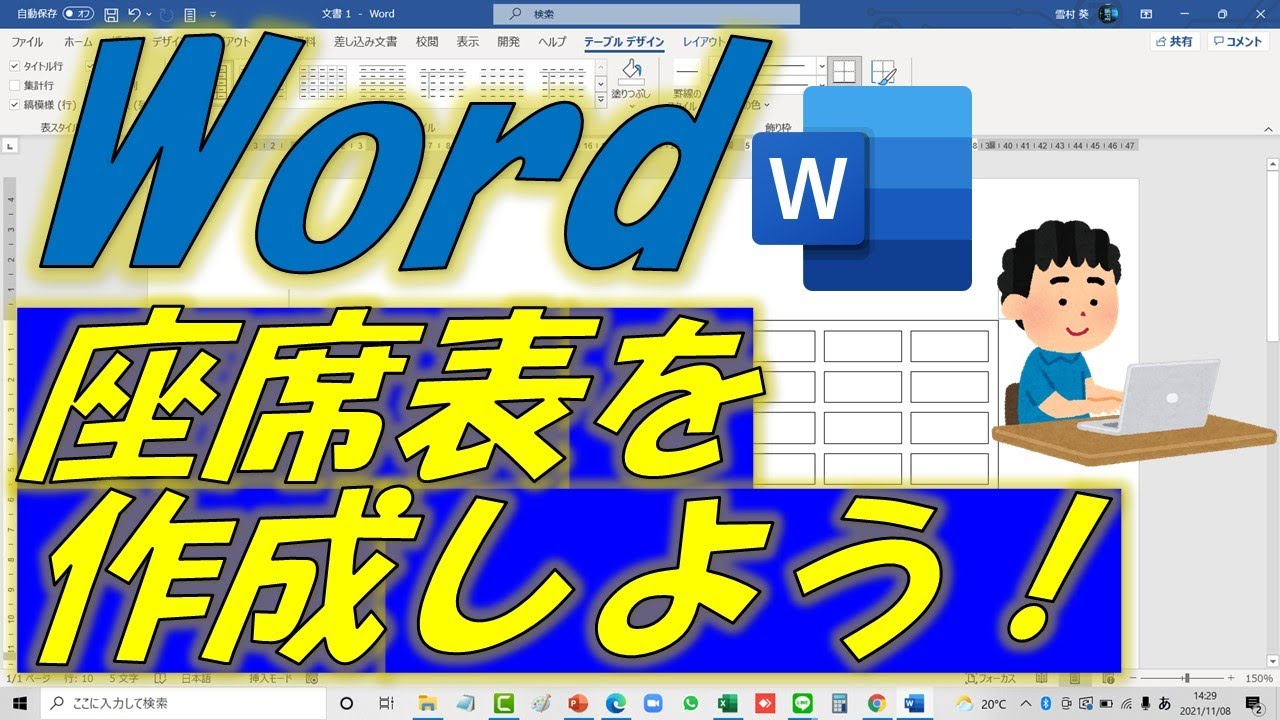
Task: Open Zoom from the taskbar
Action: (653, 703)
